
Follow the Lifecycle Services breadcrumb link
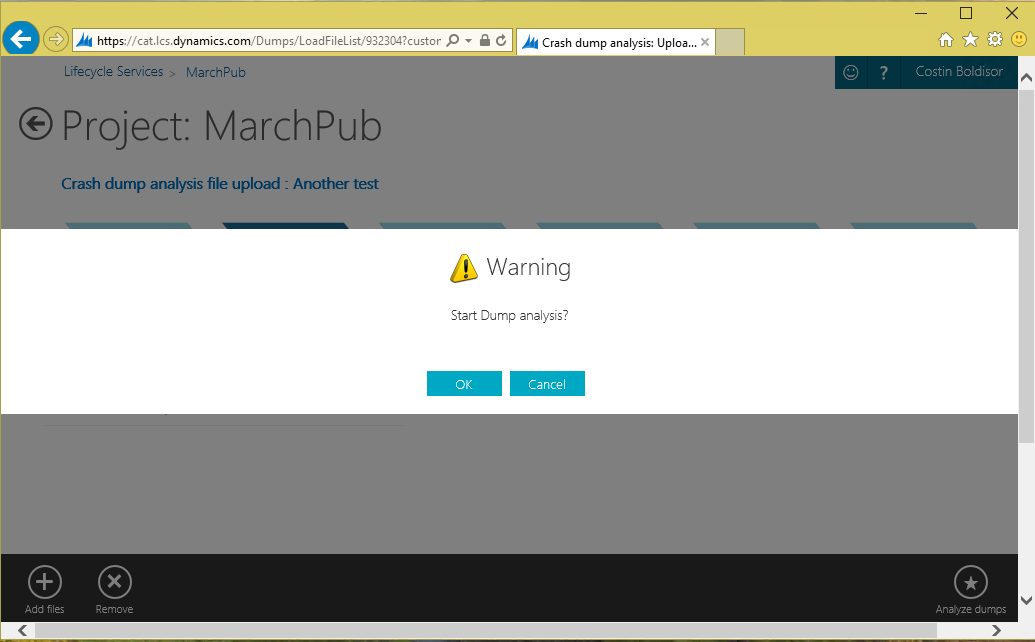point(113,72)
